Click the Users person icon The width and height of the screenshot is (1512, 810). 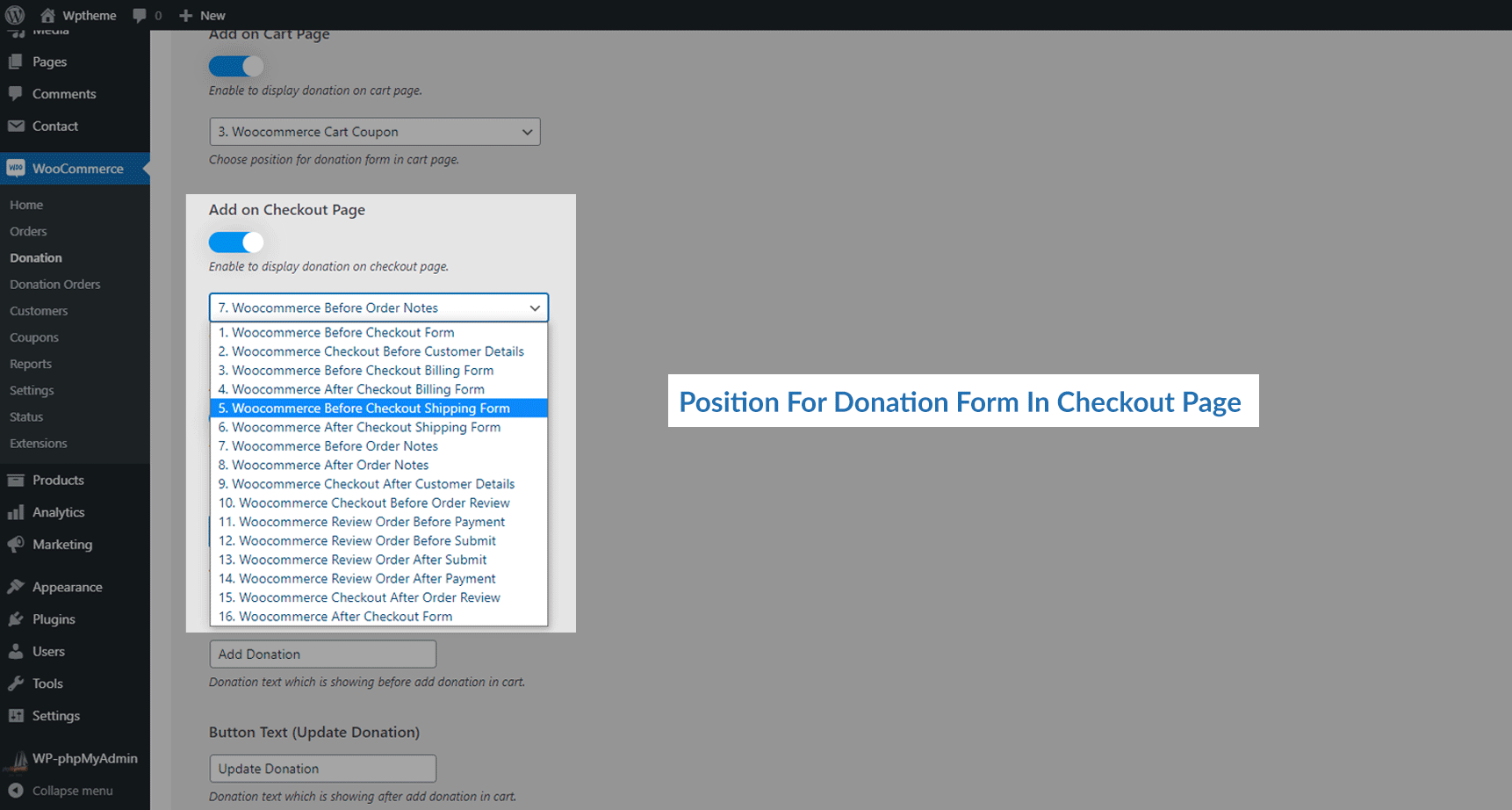pyautogui.click(x=16, y=651)
